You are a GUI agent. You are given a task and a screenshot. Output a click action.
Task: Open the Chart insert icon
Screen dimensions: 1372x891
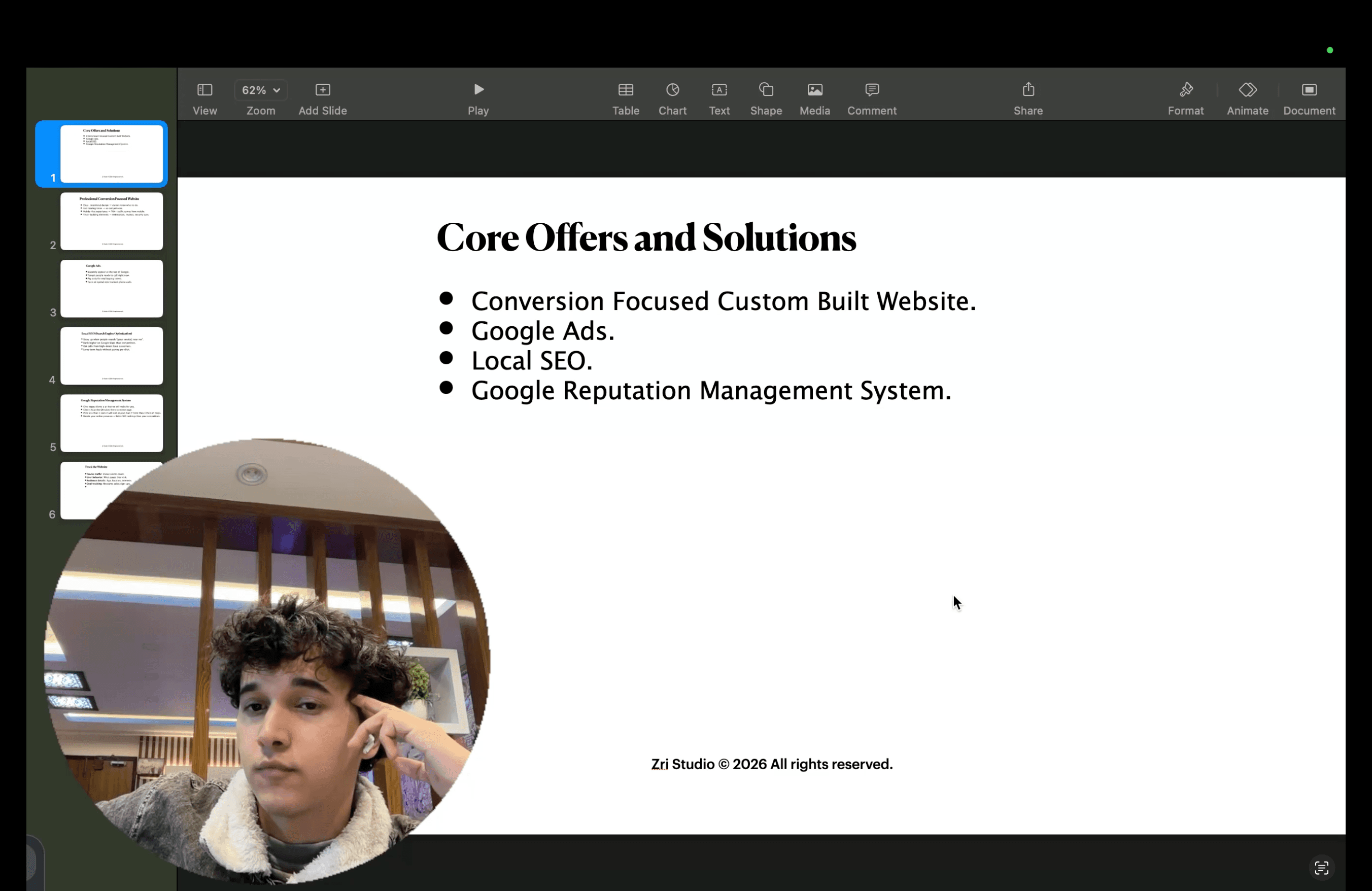[672, 90]
